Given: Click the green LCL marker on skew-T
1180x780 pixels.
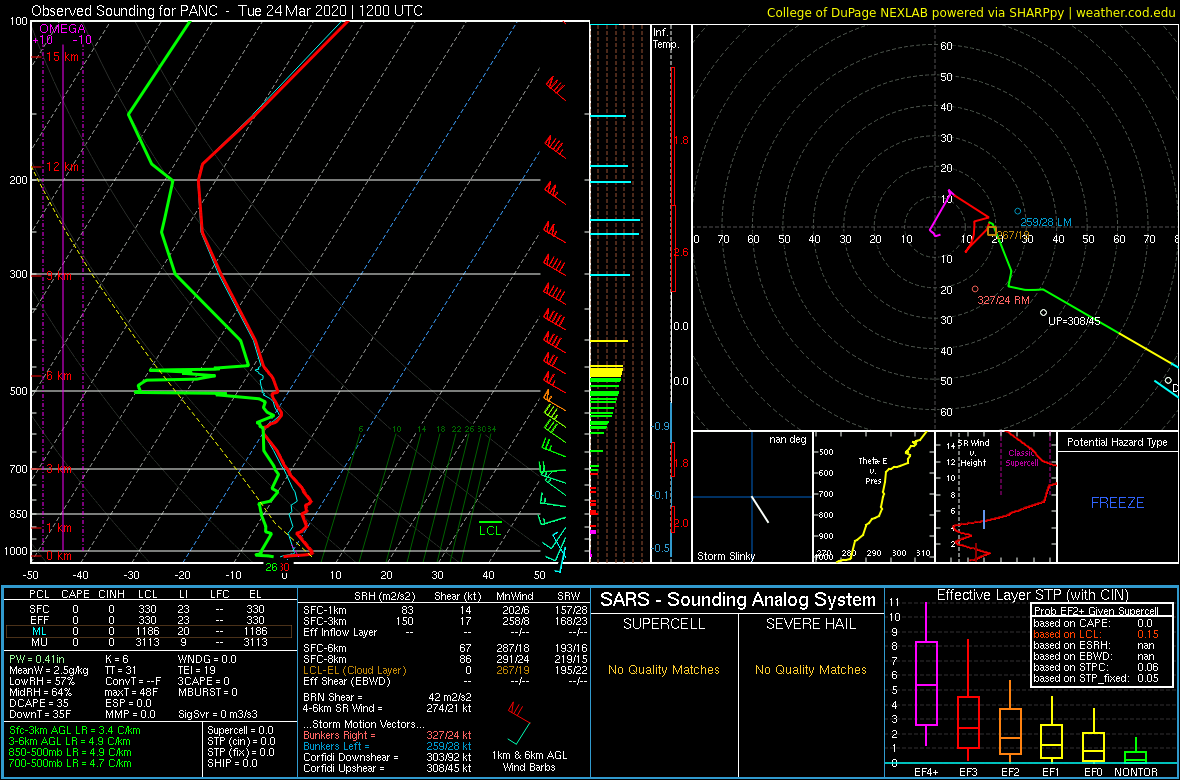Looking at the screenshot, I should tap(490, 529).
